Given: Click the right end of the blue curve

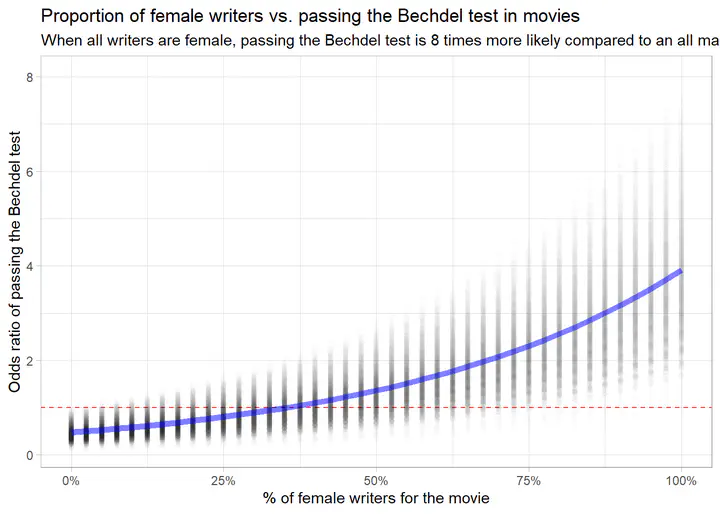Looking at the screenshot, I should 680,271.
